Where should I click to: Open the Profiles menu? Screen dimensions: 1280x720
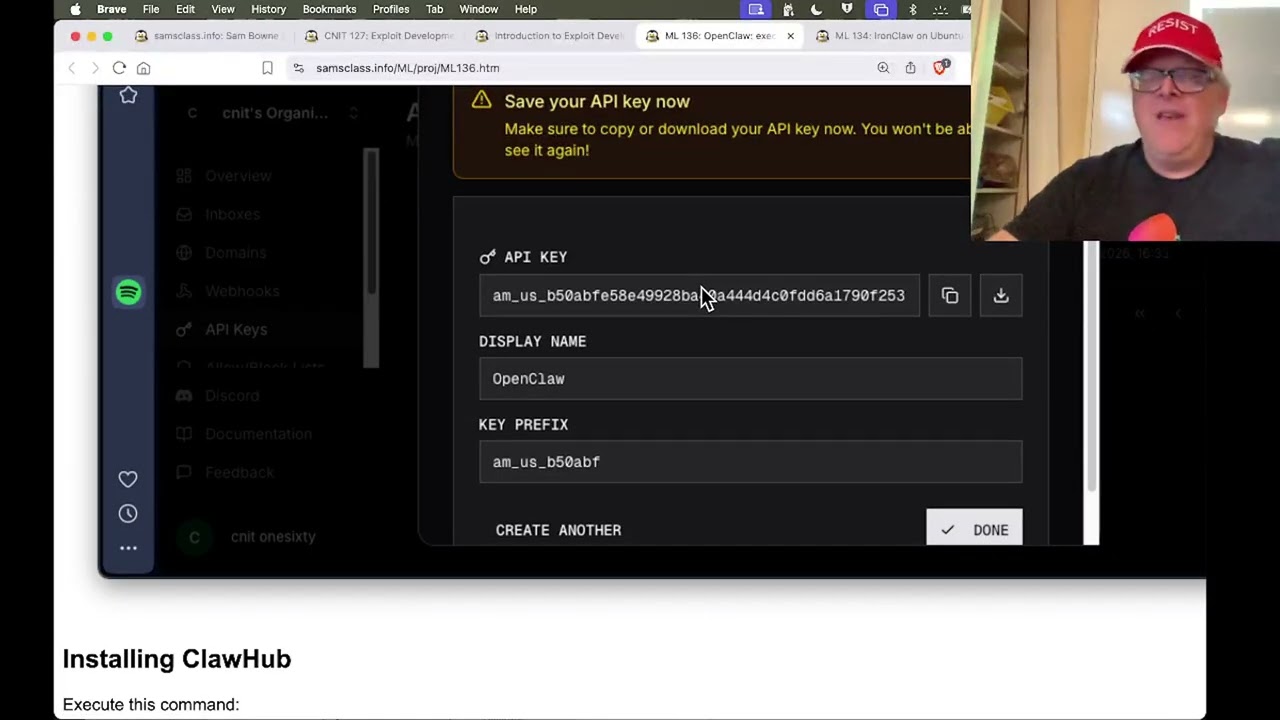tap(391, 9)
